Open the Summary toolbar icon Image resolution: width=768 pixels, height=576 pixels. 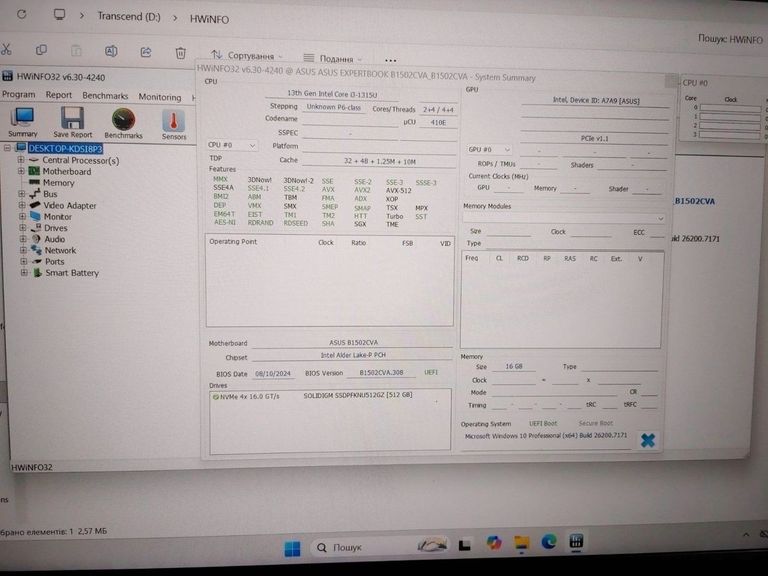tap(22, 122)
